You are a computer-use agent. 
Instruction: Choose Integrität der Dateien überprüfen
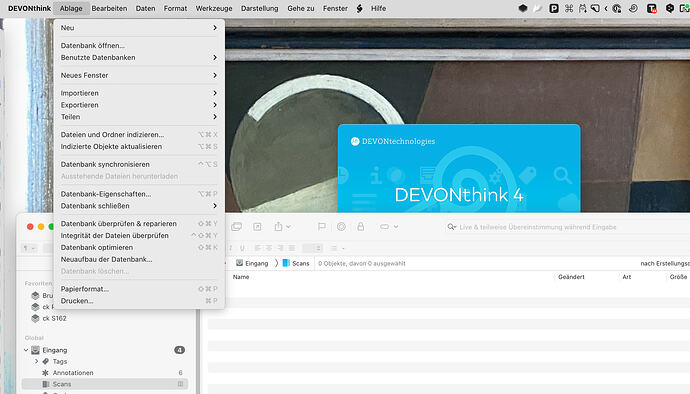[x=139, y=236]
